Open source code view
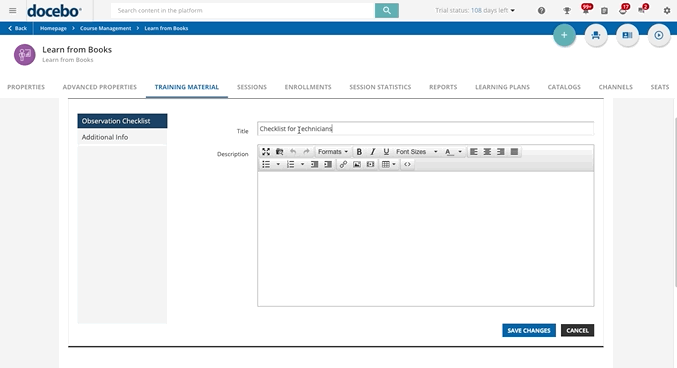 [407, 164]
